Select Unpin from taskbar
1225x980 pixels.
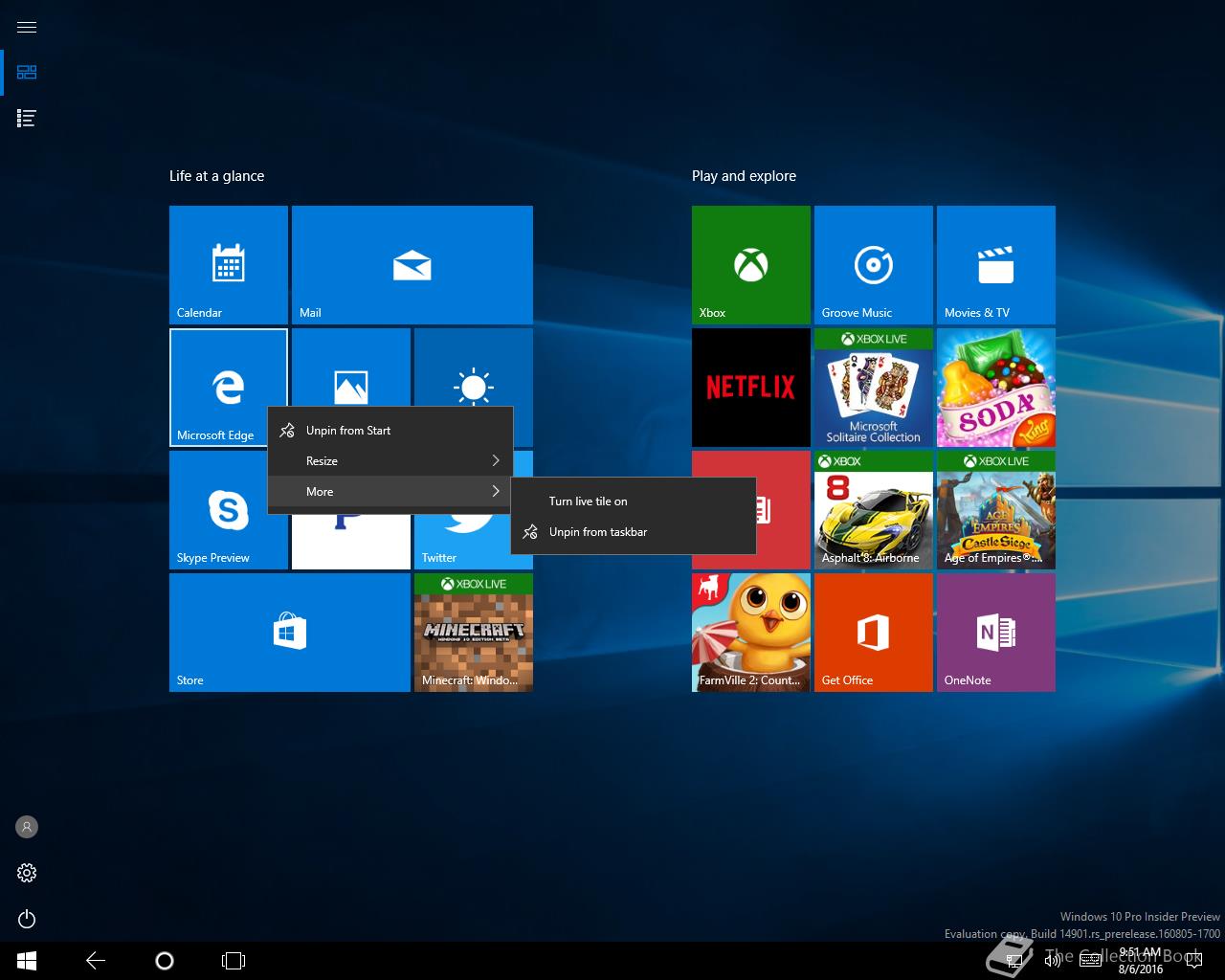634,532
